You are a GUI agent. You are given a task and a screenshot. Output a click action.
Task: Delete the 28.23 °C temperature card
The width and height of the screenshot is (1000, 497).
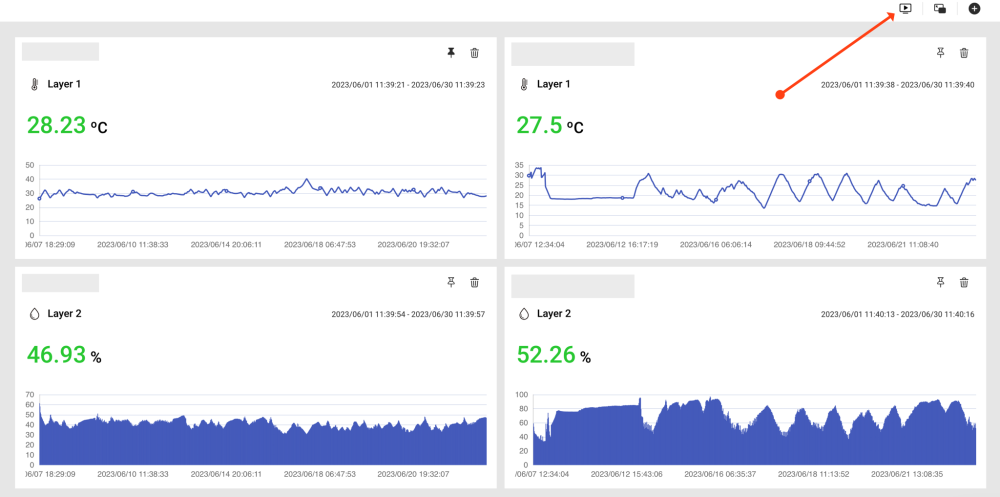point(475,53)
